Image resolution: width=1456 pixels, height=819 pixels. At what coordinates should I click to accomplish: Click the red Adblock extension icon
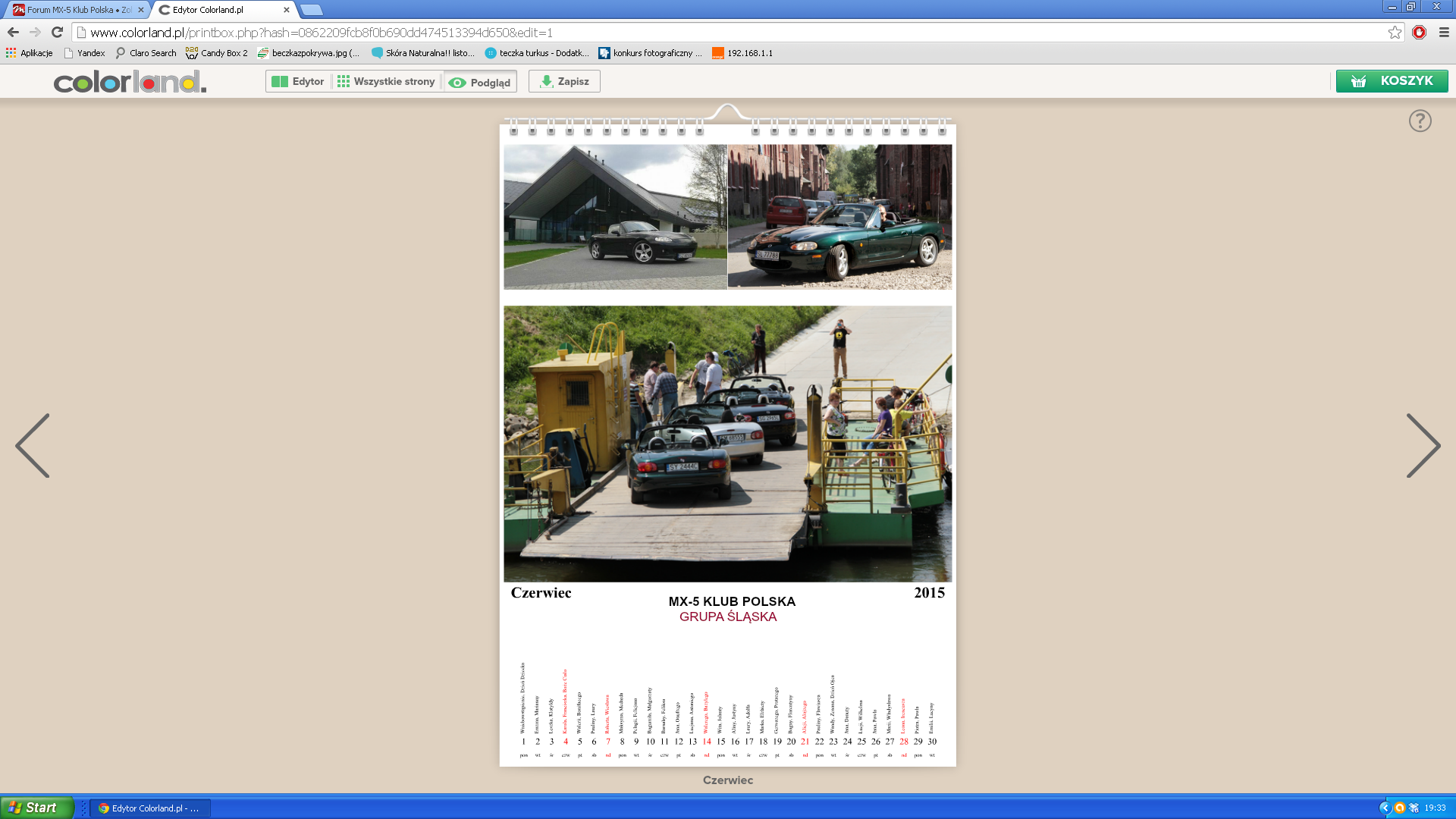pos(1419,33)
